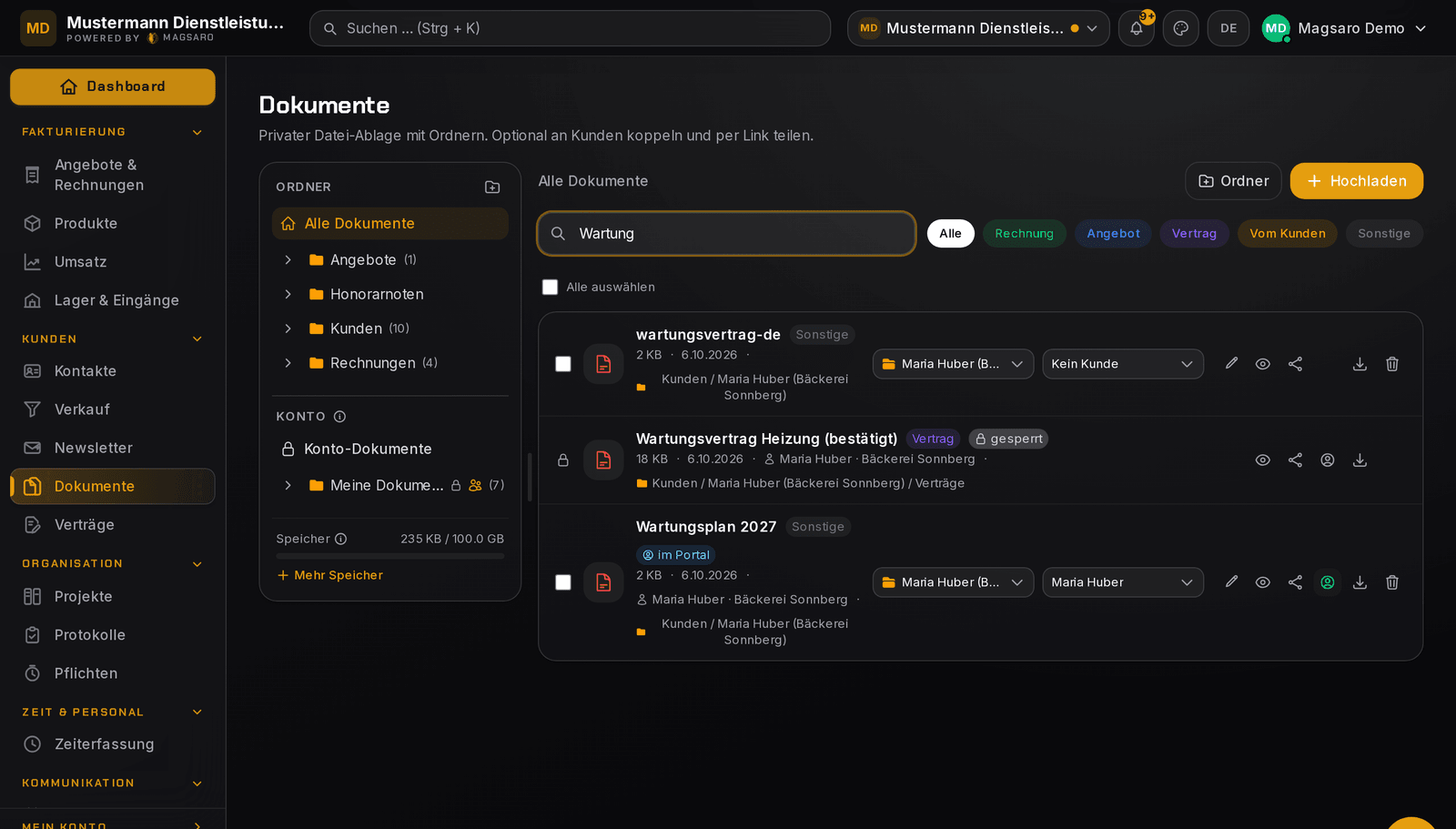
Task: Filter documents by Vertrag
Action: (x=1194, y=234)
